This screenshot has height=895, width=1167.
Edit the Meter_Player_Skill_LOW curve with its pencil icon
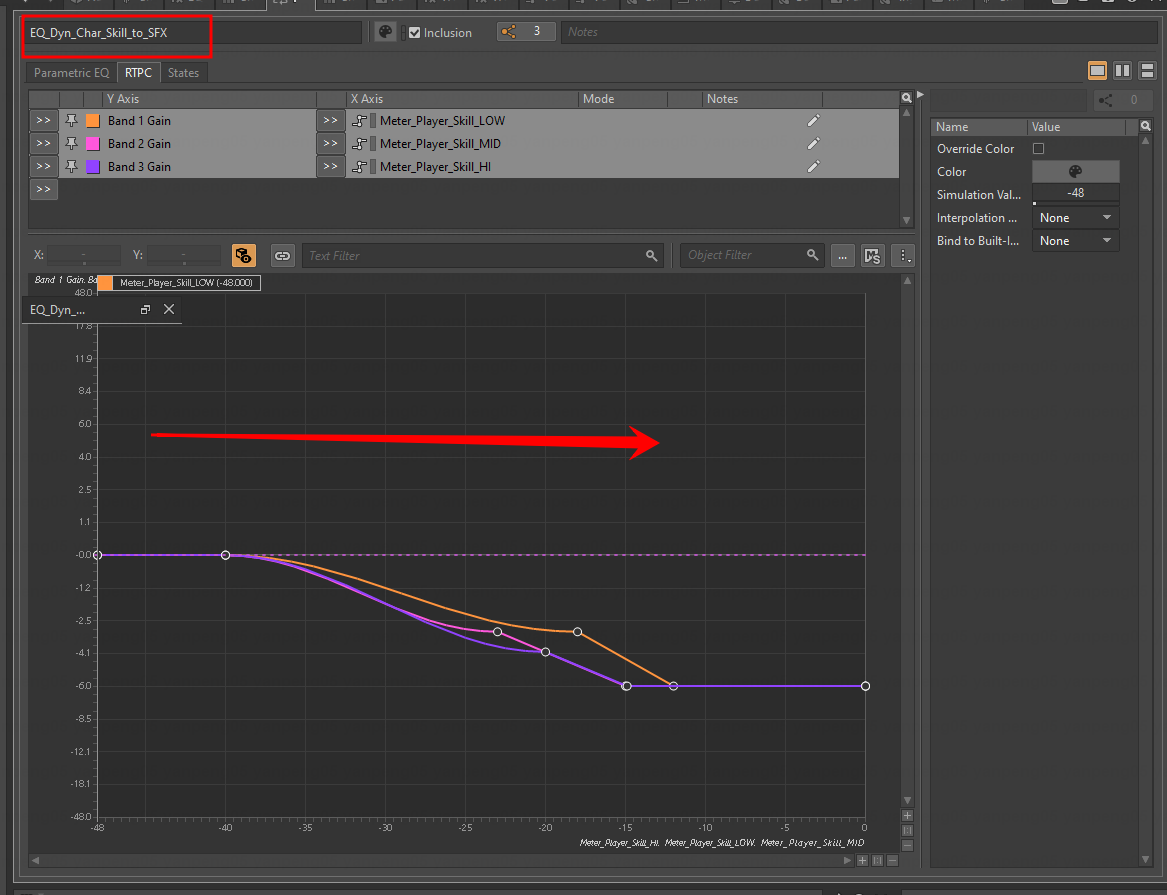(813, 121)
